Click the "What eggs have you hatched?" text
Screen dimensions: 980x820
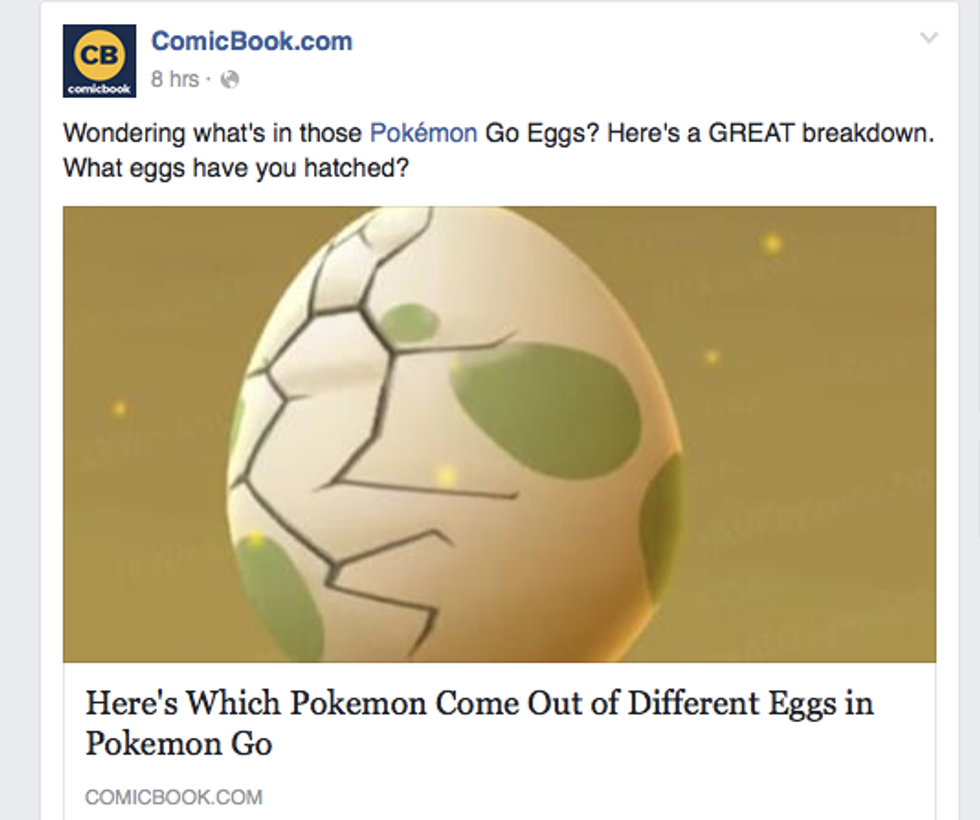click(235, 168)
